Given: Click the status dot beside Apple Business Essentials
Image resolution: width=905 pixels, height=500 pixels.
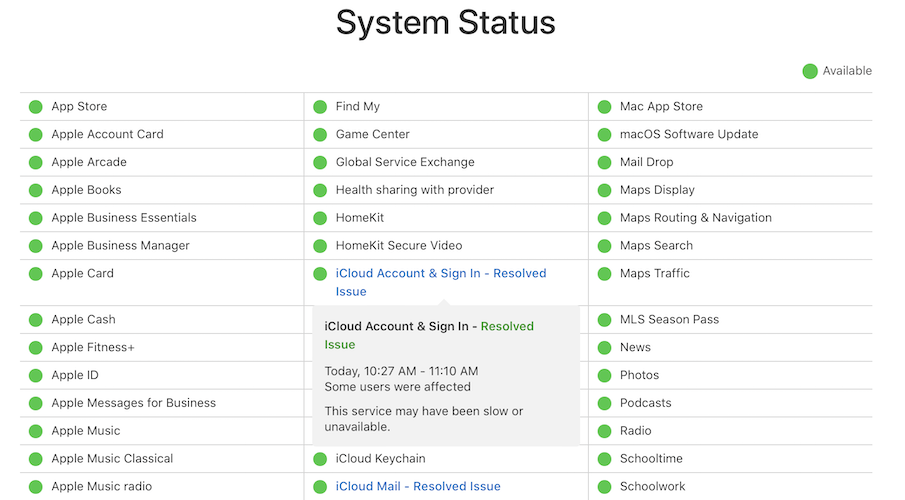Looking at the screenshot, I should pyautogui.click(x=36, y=218).
